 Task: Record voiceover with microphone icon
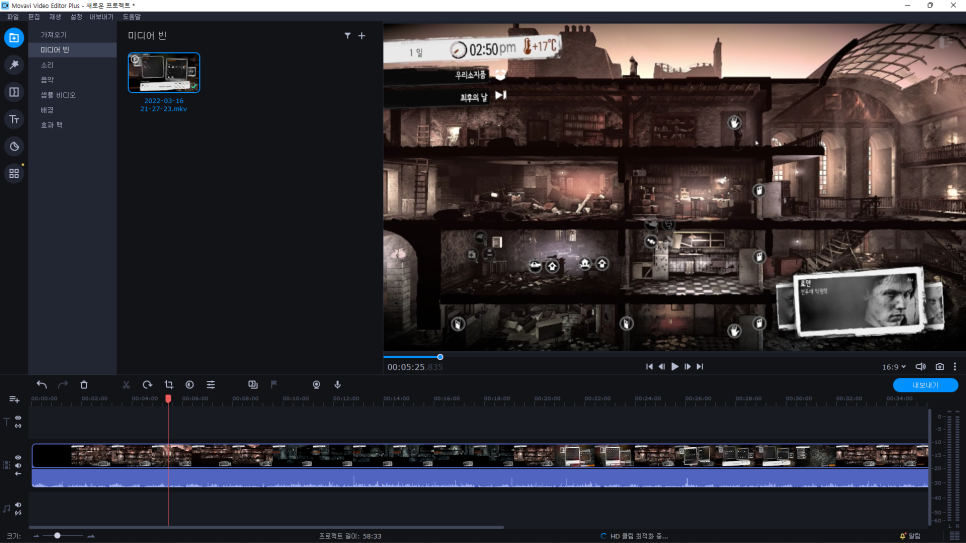pyautogui.click(x=338, y=385)
